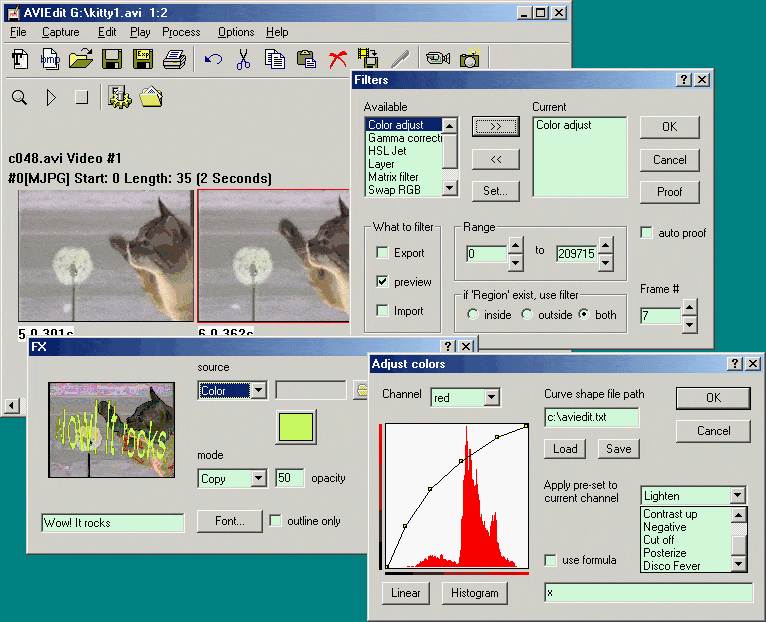Enable the Export checkbox in Filters
Viewport: 766px width, 622px height.
click(x=382, y=253)
